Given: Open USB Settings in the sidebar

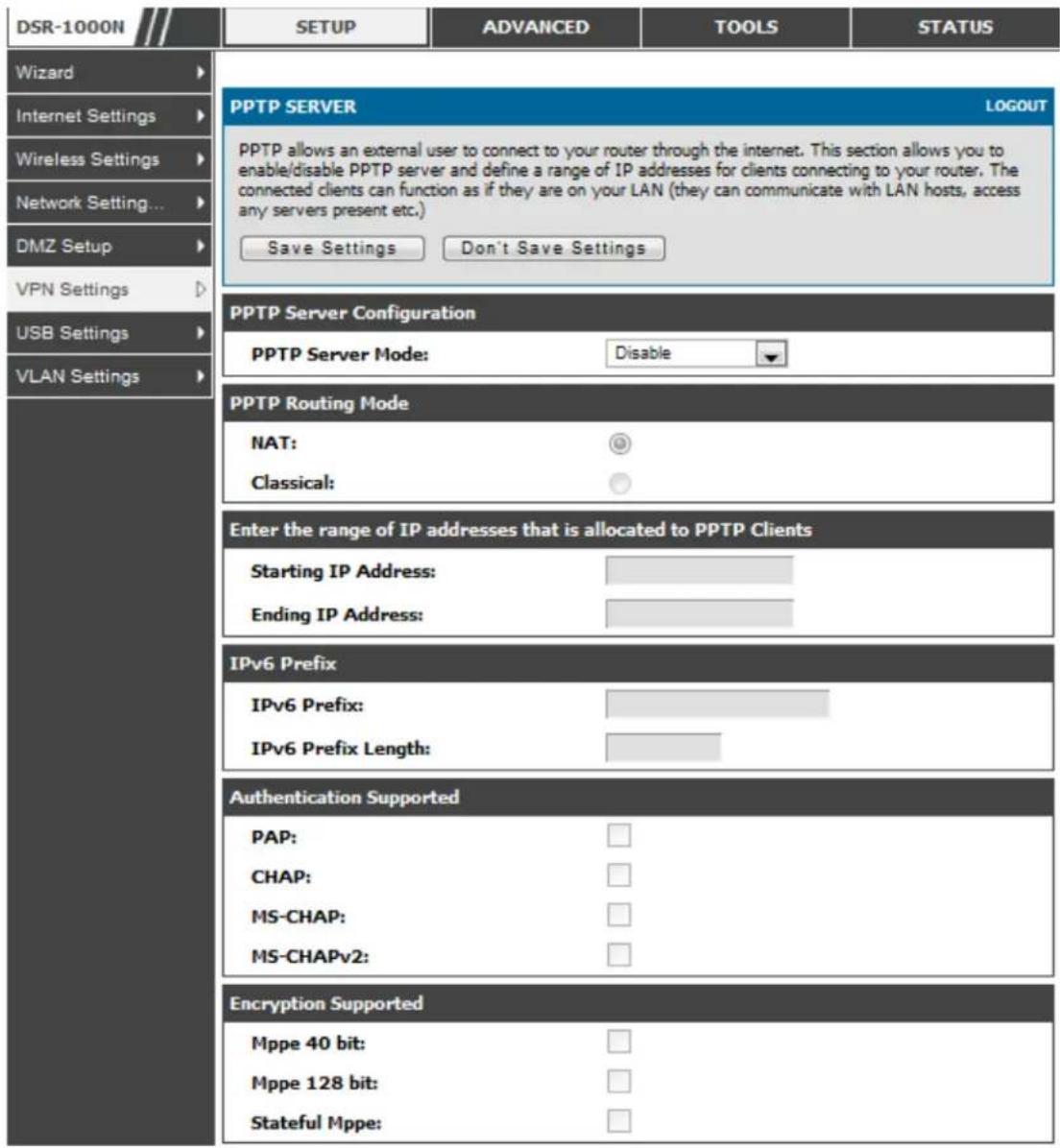Looking at the screenshot, I should (x=109, y=332).
